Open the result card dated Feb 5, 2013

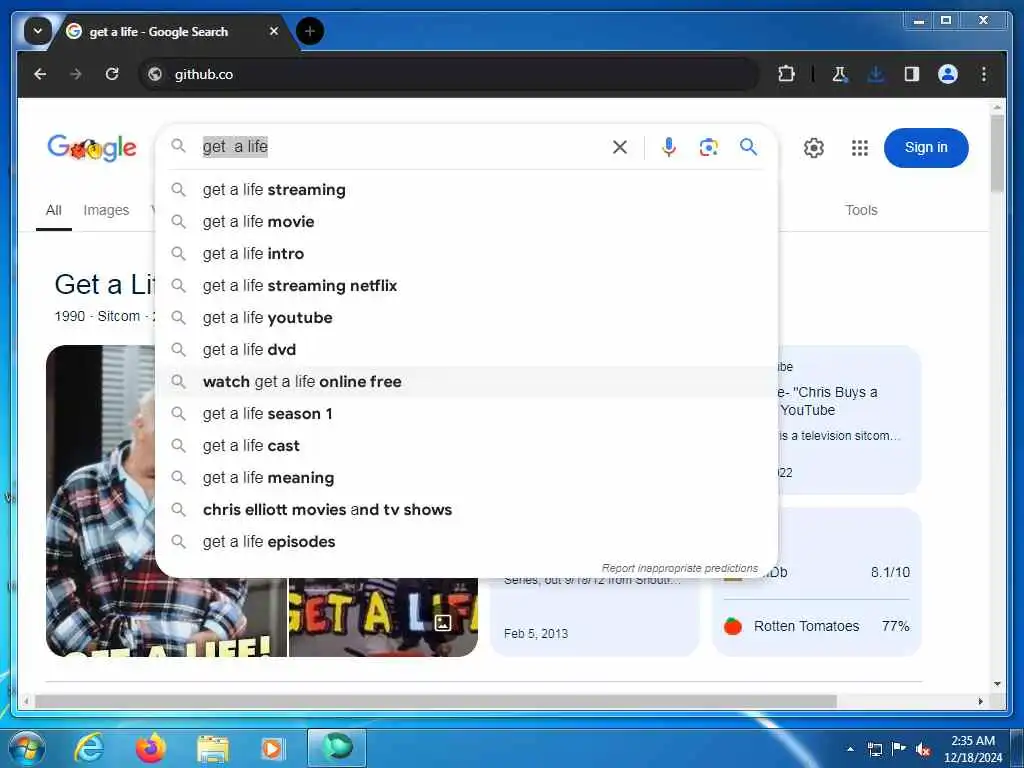(594, 617)
